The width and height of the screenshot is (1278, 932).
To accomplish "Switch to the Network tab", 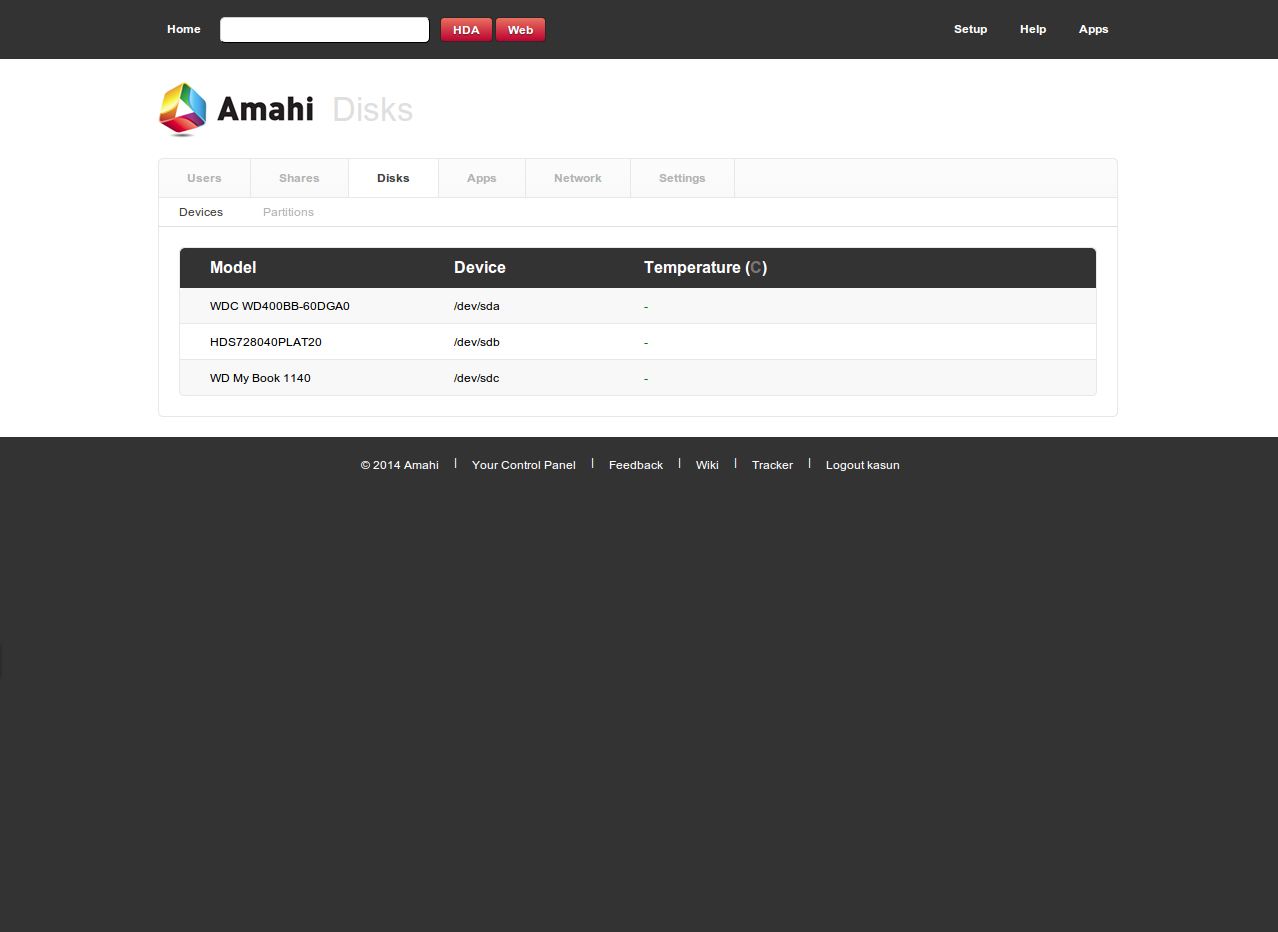I will point(578,178).
